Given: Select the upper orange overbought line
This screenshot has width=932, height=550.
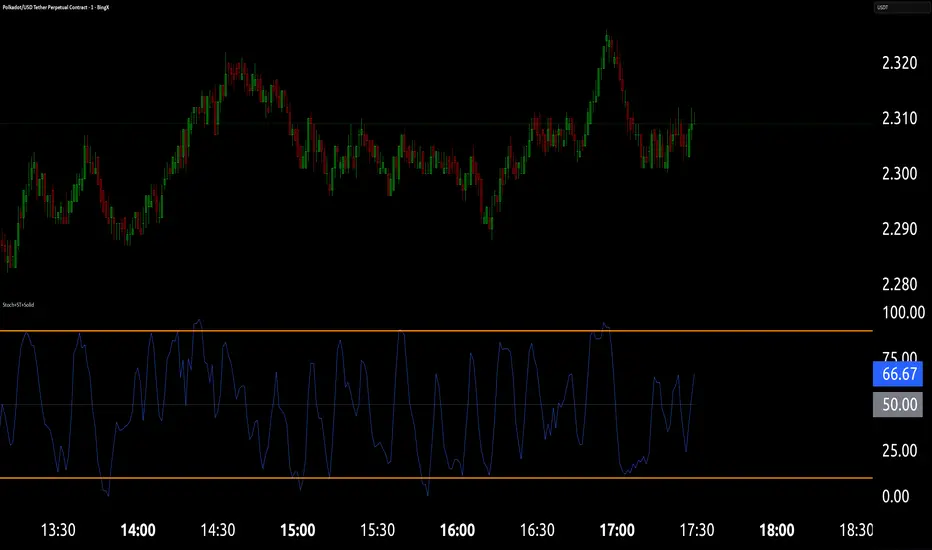Looking at the screenshot, I should pyautogui.click(x=436, y=331).
